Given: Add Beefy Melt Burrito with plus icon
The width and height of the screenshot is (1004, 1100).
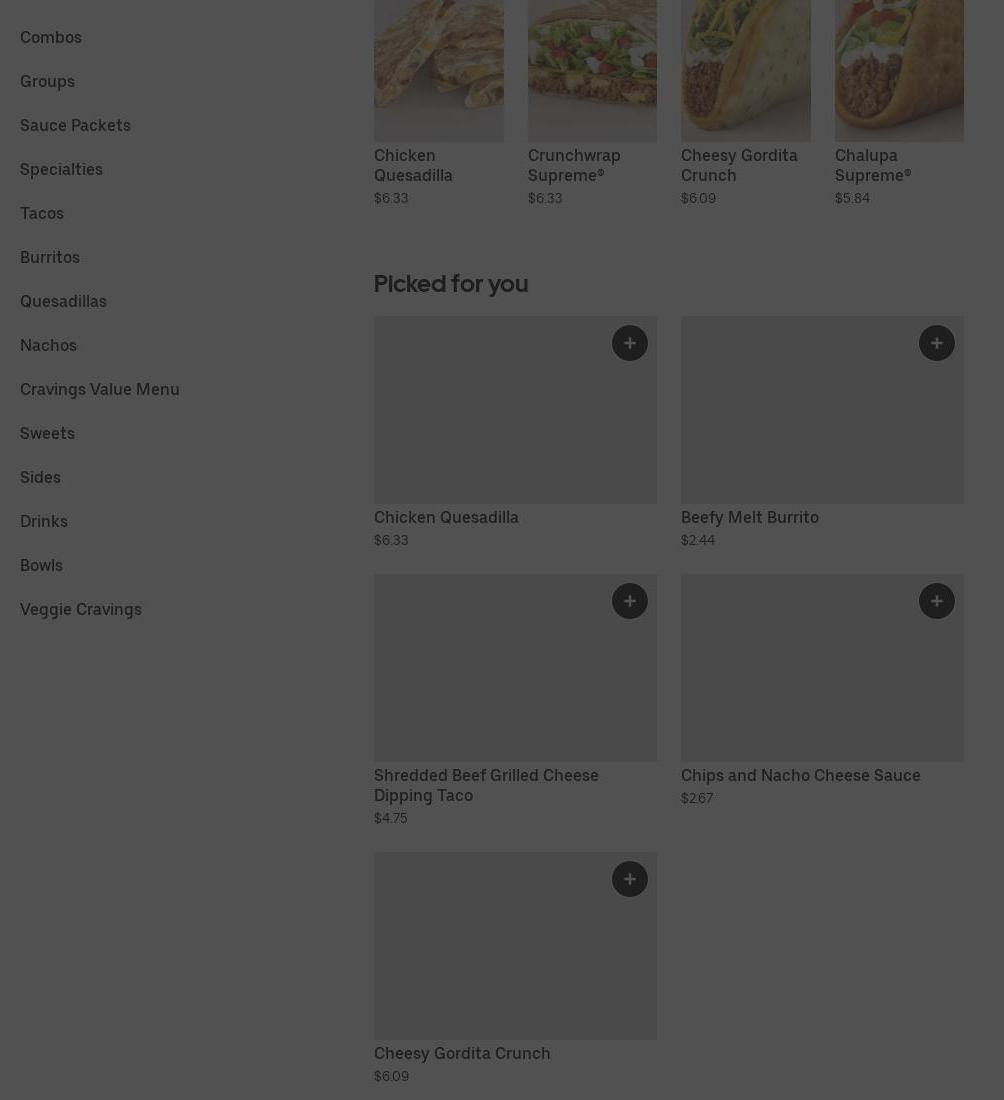Looking at the screenshot, I should [936, 343].
